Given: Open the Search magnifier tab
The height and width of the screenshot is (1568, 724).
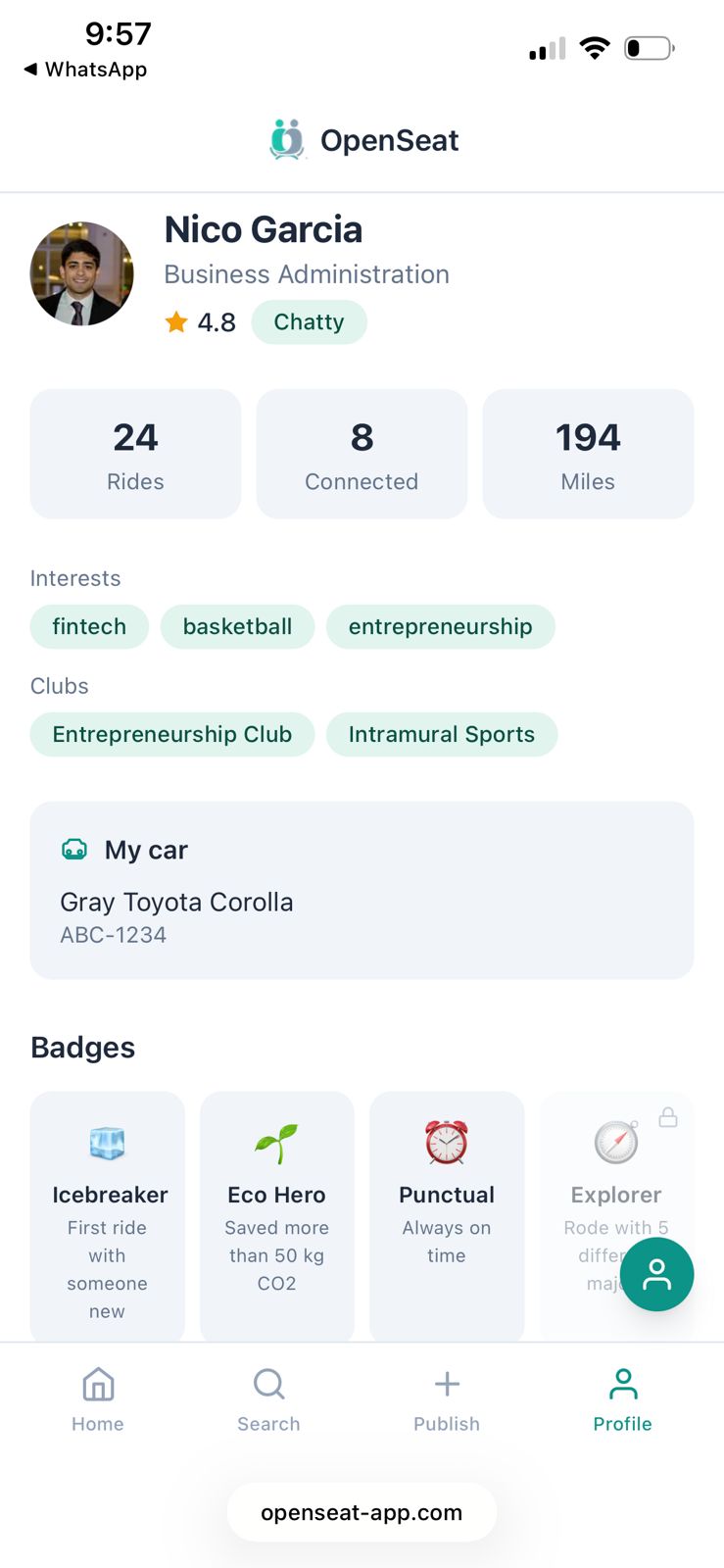Looking at the screenshot, I should (x=268, y=1385).
